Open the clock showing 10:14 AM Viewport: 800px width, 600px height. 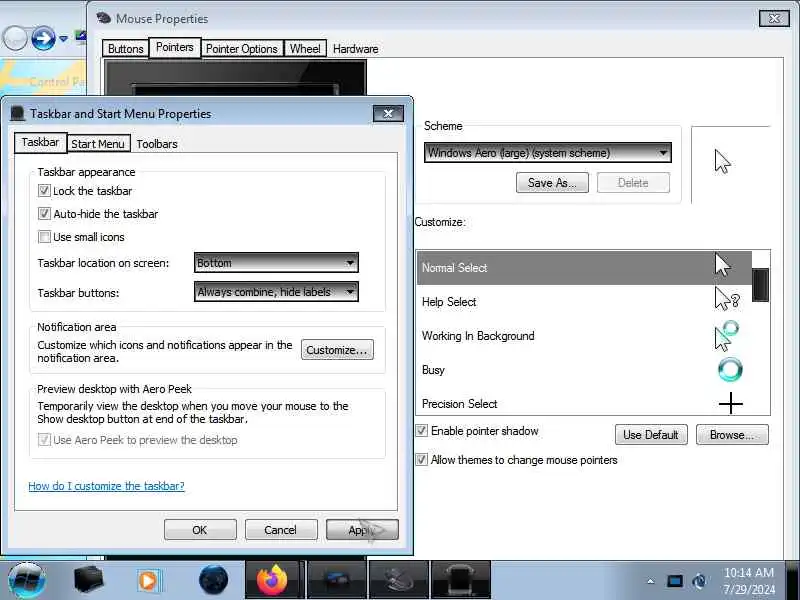[748, 581]
